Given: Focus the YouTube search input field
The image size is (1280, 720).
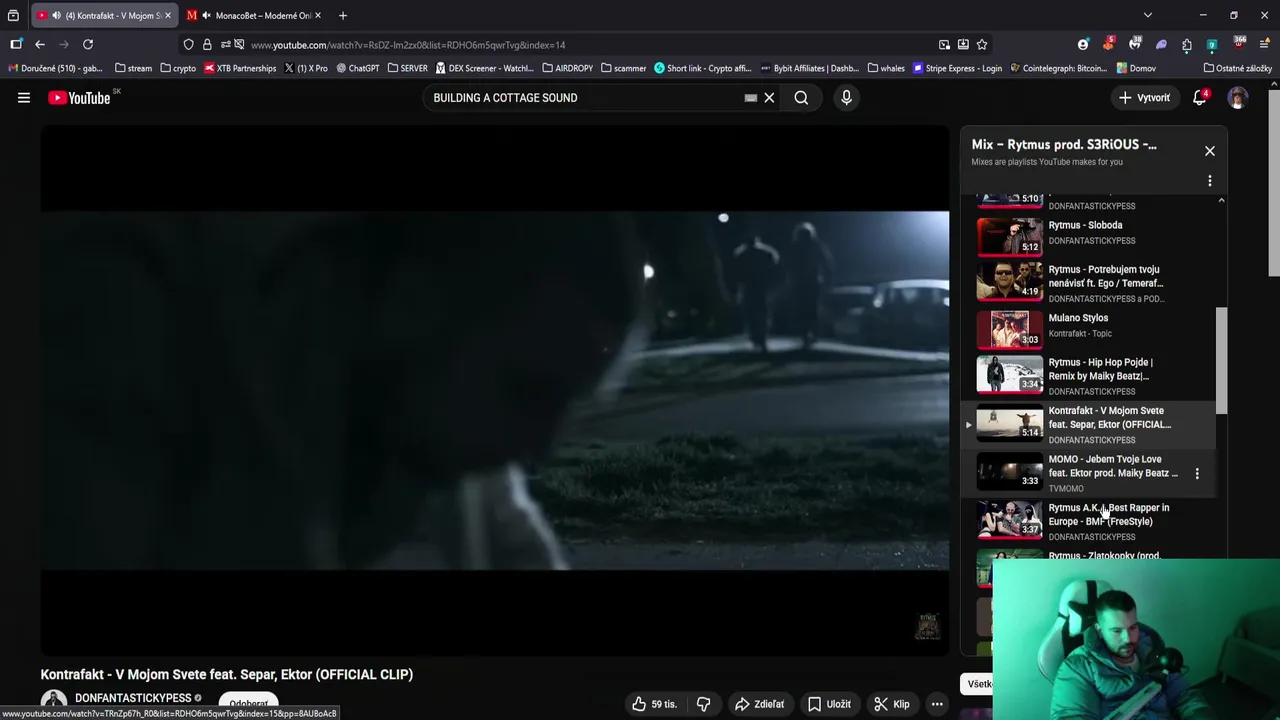Looking at the screenshot, I should (x=585, y=98).
